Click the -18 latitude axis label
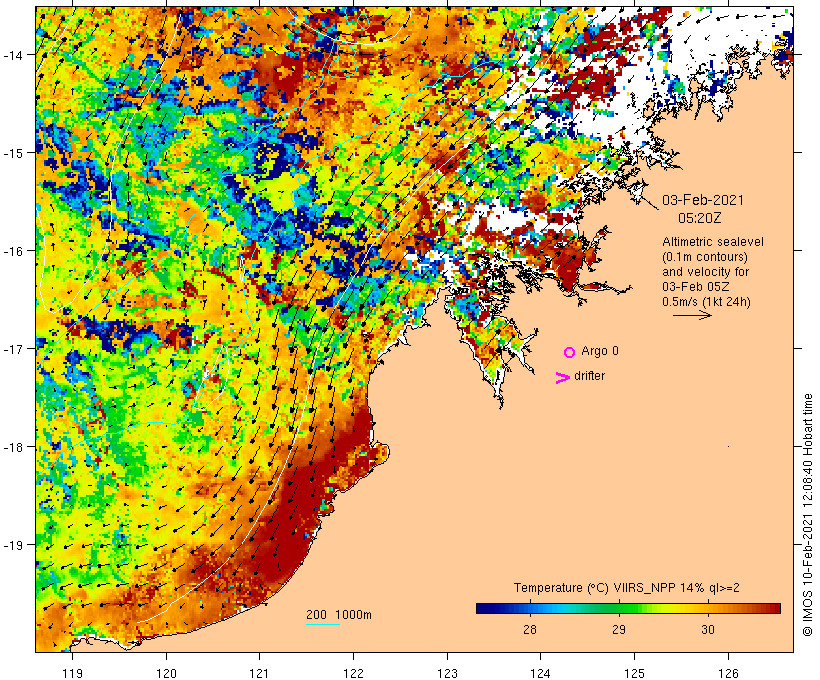This screenshot has height=680, width=820. 12,447
